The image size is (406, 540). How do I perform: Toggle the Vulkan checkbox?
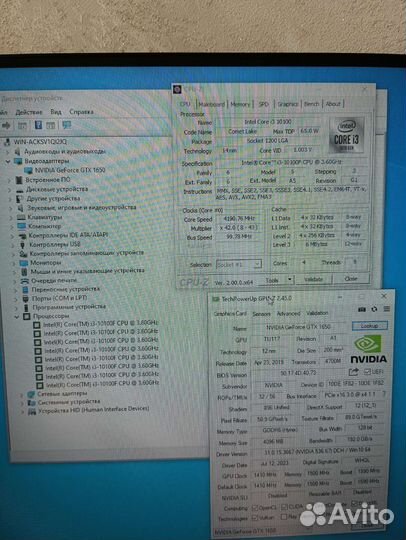click(255, 518)
